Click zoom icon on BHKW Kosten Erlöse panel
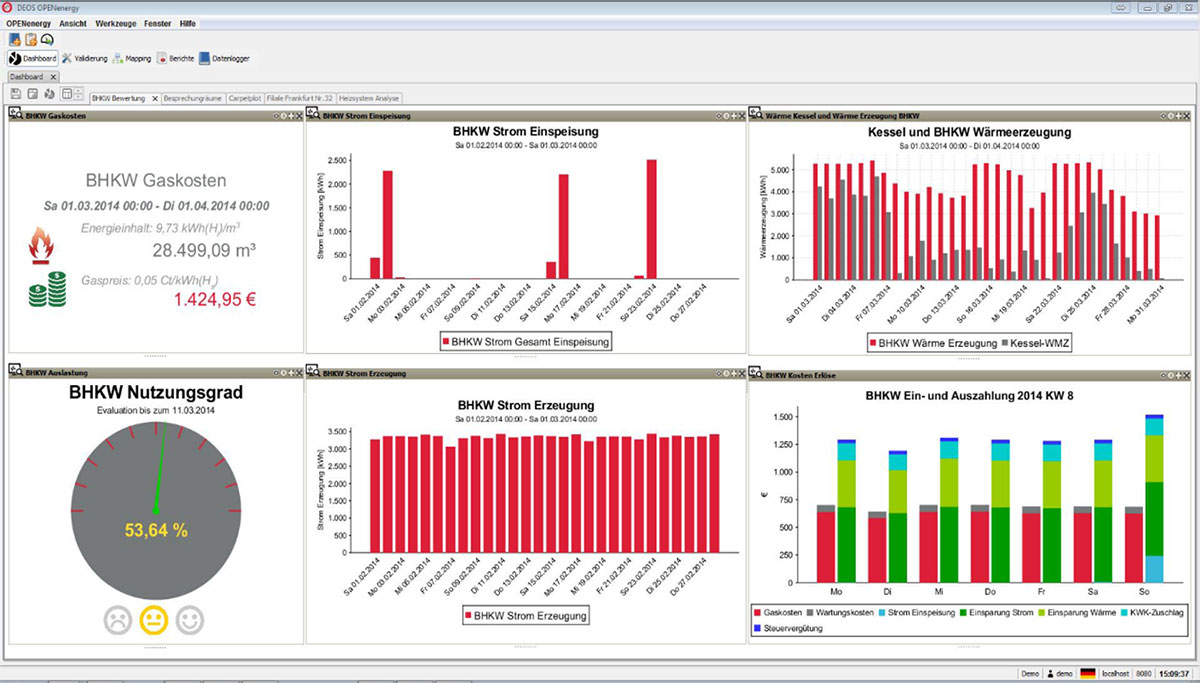 pos(757,374)
